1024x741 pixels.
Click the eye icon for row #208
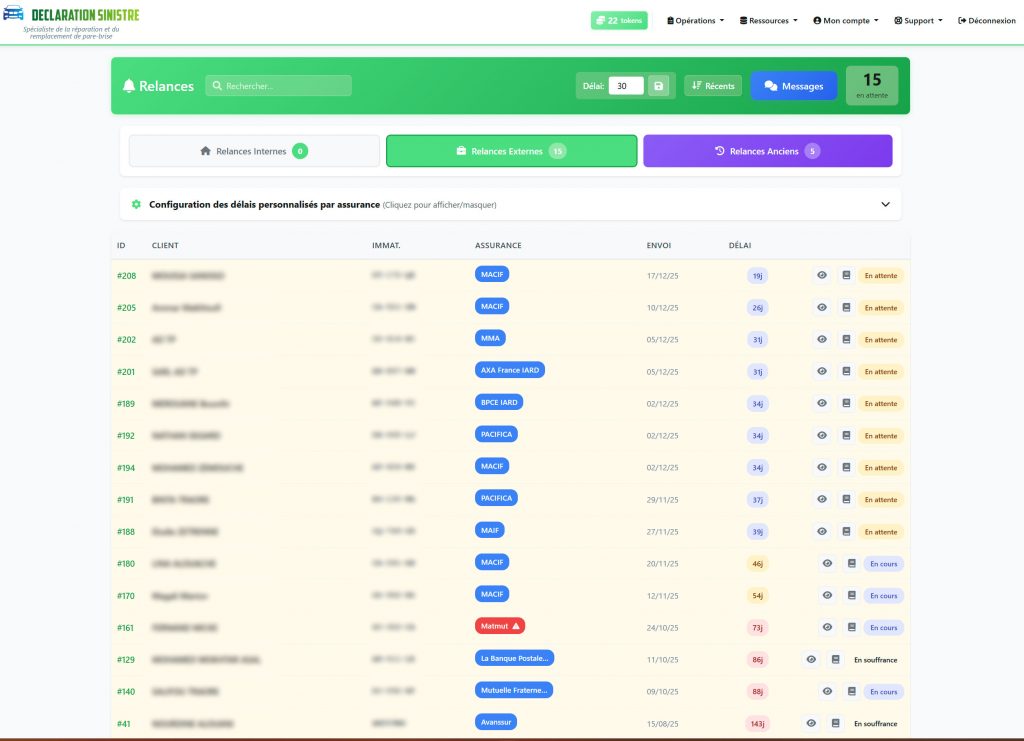coord(822,275)
